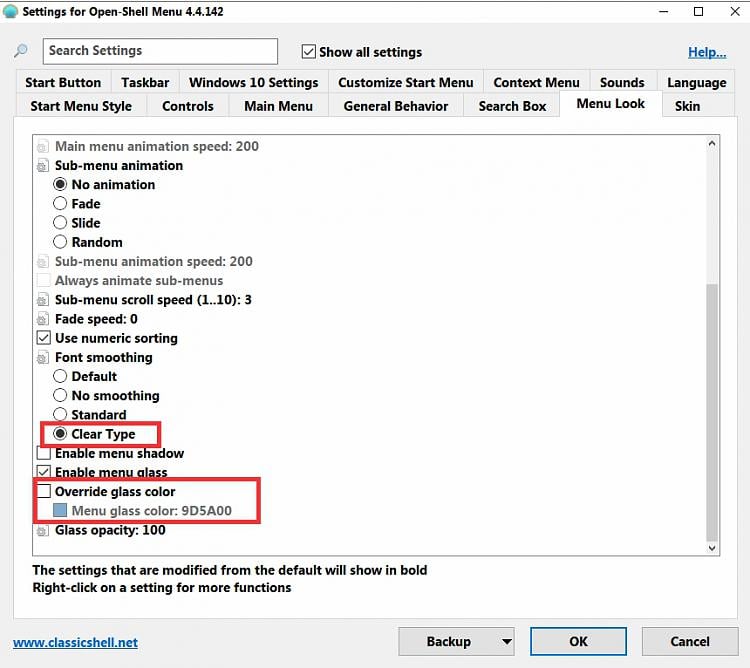Click the icon beside Main menu animation speed
Screen dimensions: 750x668
tap(43, 146)
